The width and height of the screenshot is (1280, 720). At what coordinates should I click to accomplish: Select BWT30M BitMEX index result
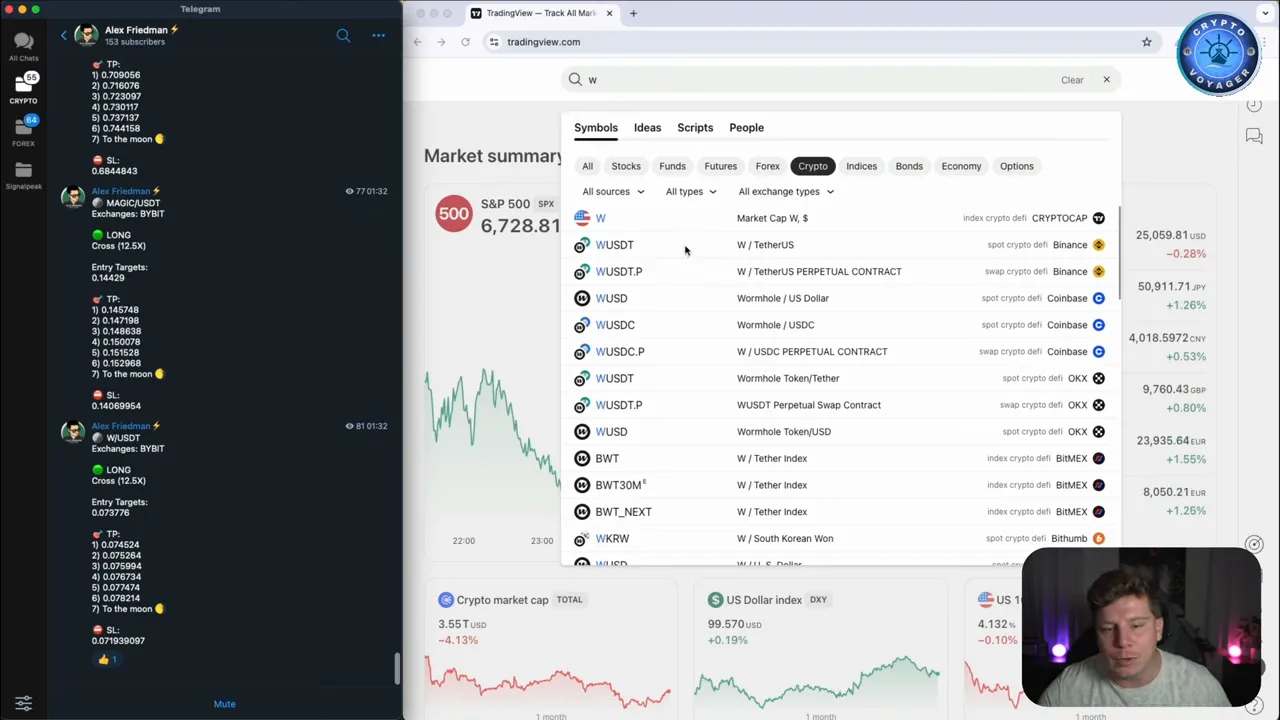pyautogui.click(x=840, y=485)
